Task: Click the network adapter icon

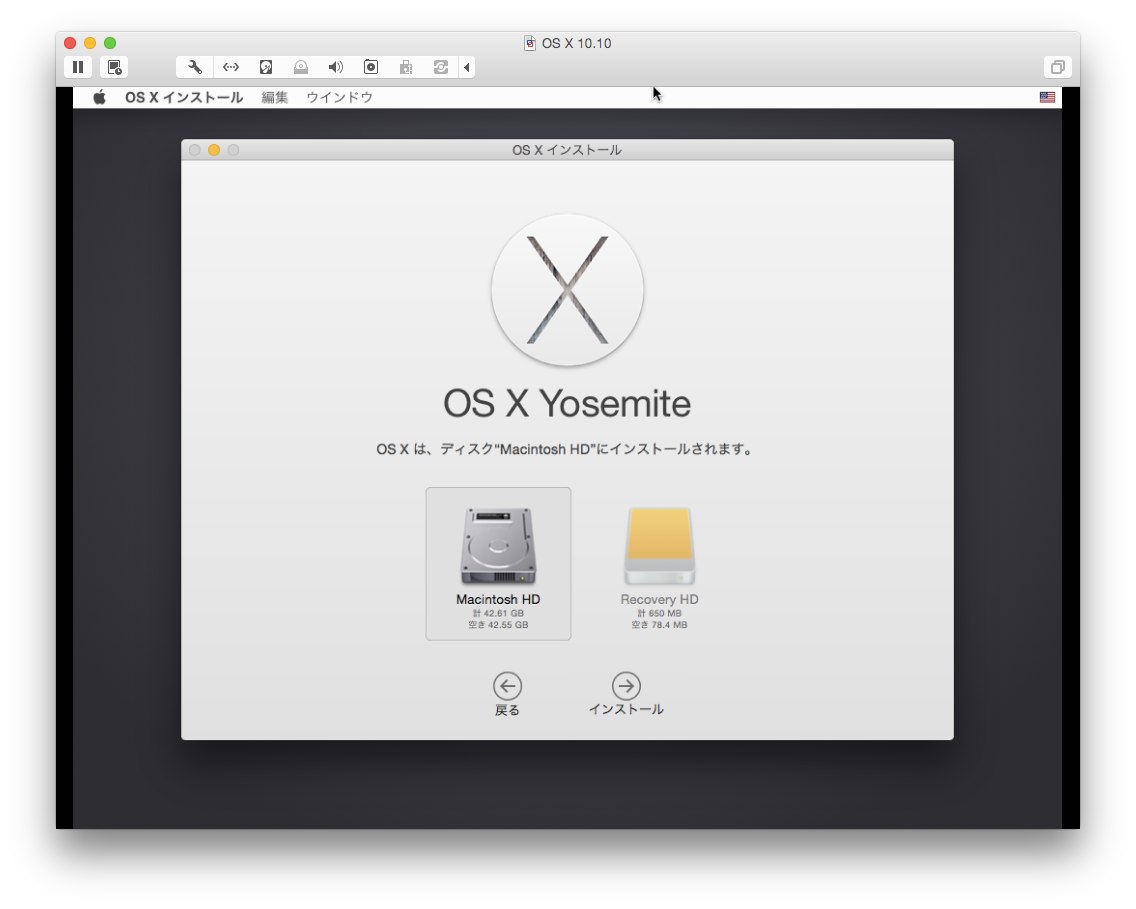Action: [230, 67]
